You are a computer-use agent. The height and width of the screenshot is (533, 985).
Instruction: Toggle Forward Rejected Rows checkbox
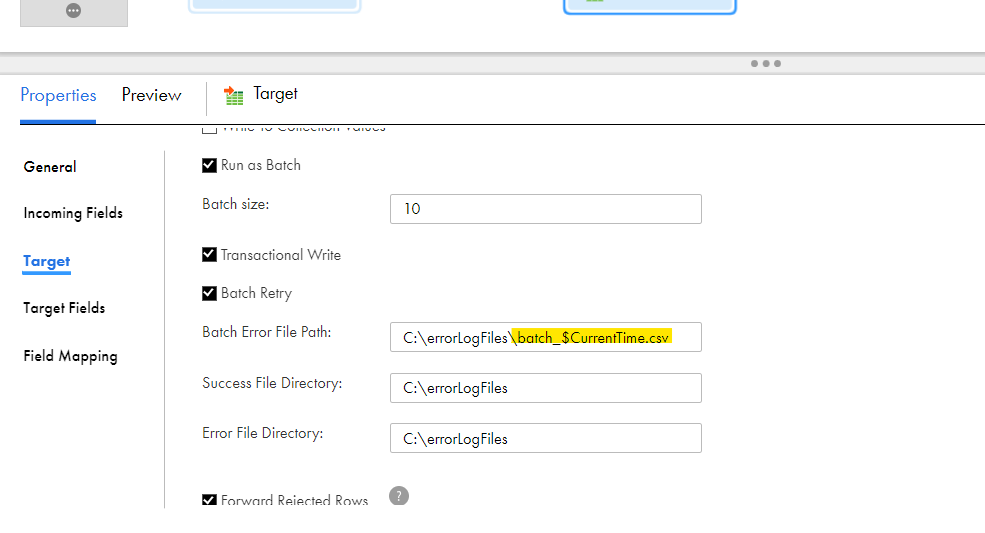coord(209,500)
